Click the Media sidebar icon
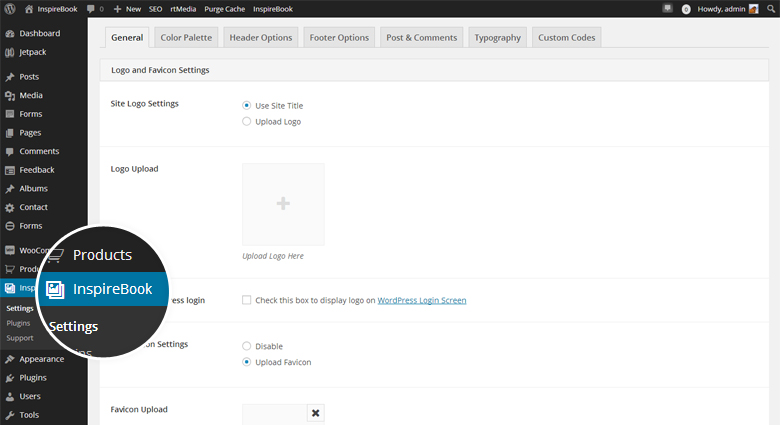This screenshot has width=780, height=425. pos(10,96)
